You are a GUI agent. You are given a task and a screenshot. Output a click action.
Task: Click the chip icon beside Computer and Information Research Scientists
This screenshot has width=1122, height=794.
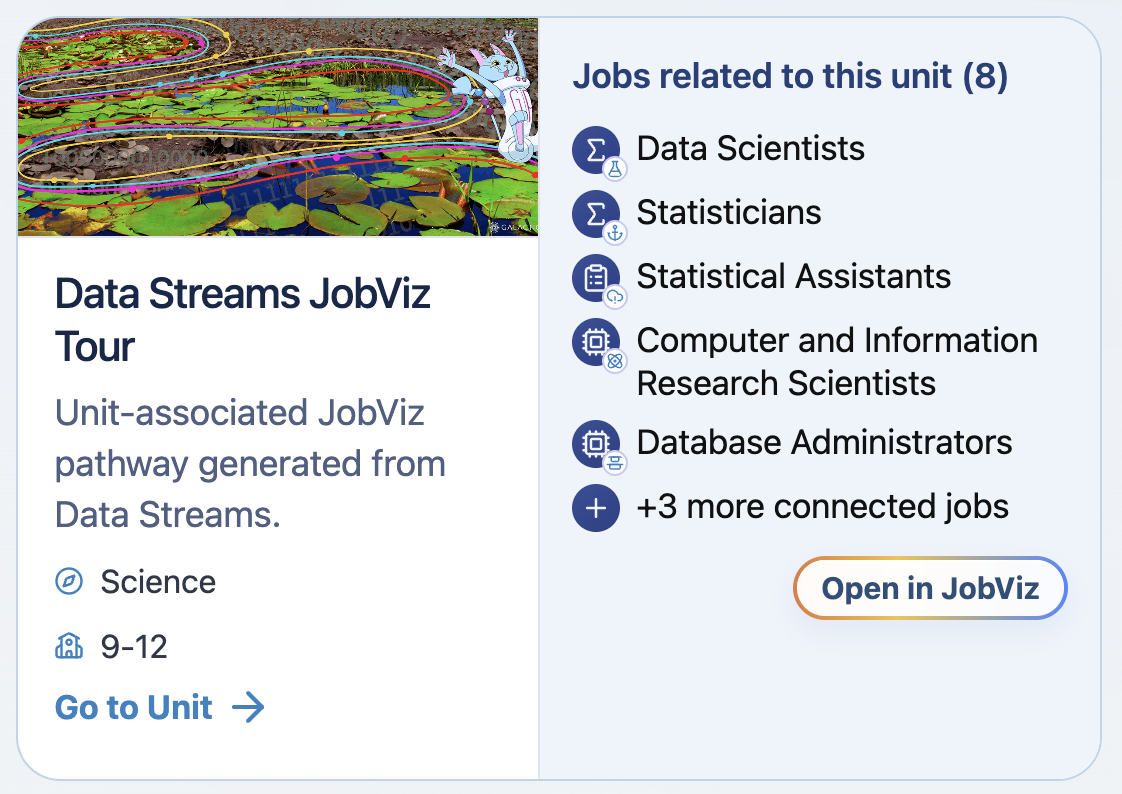point(595,342)
